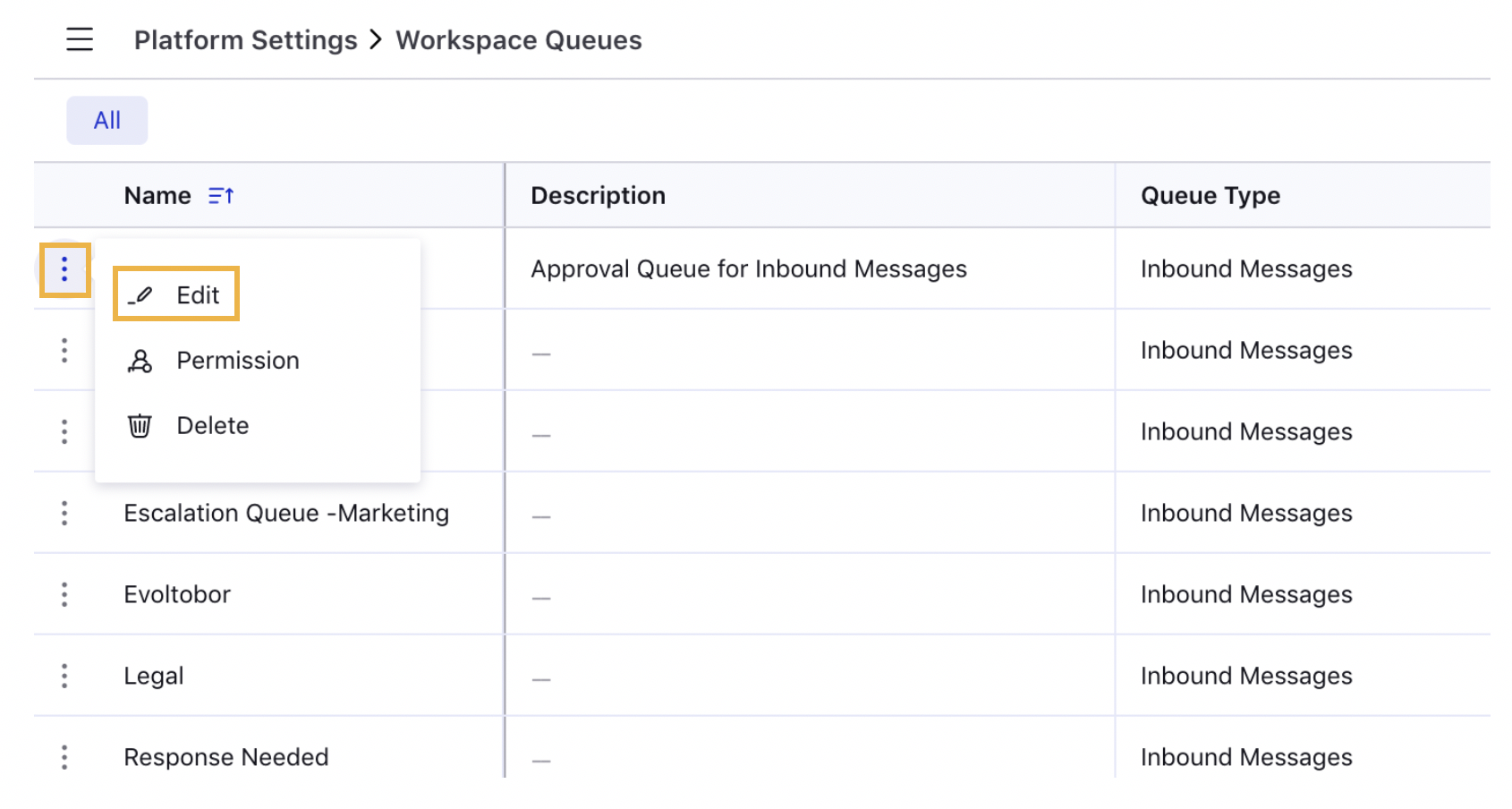1512x809 pixels.
Task: Click the Description column header
Action: (x=598, y=196)
